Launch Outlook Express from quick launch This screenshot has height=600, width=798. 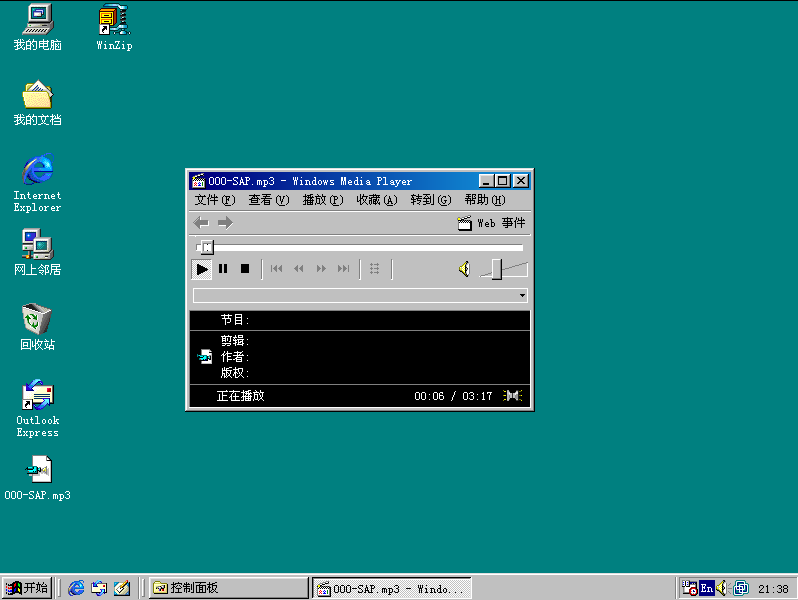[99, 588]
